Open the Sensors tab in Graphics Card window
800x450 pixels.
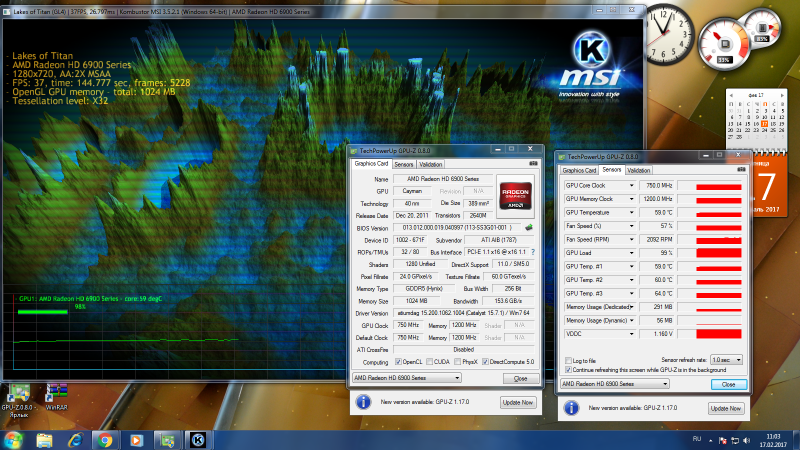(x=403, y=164)
